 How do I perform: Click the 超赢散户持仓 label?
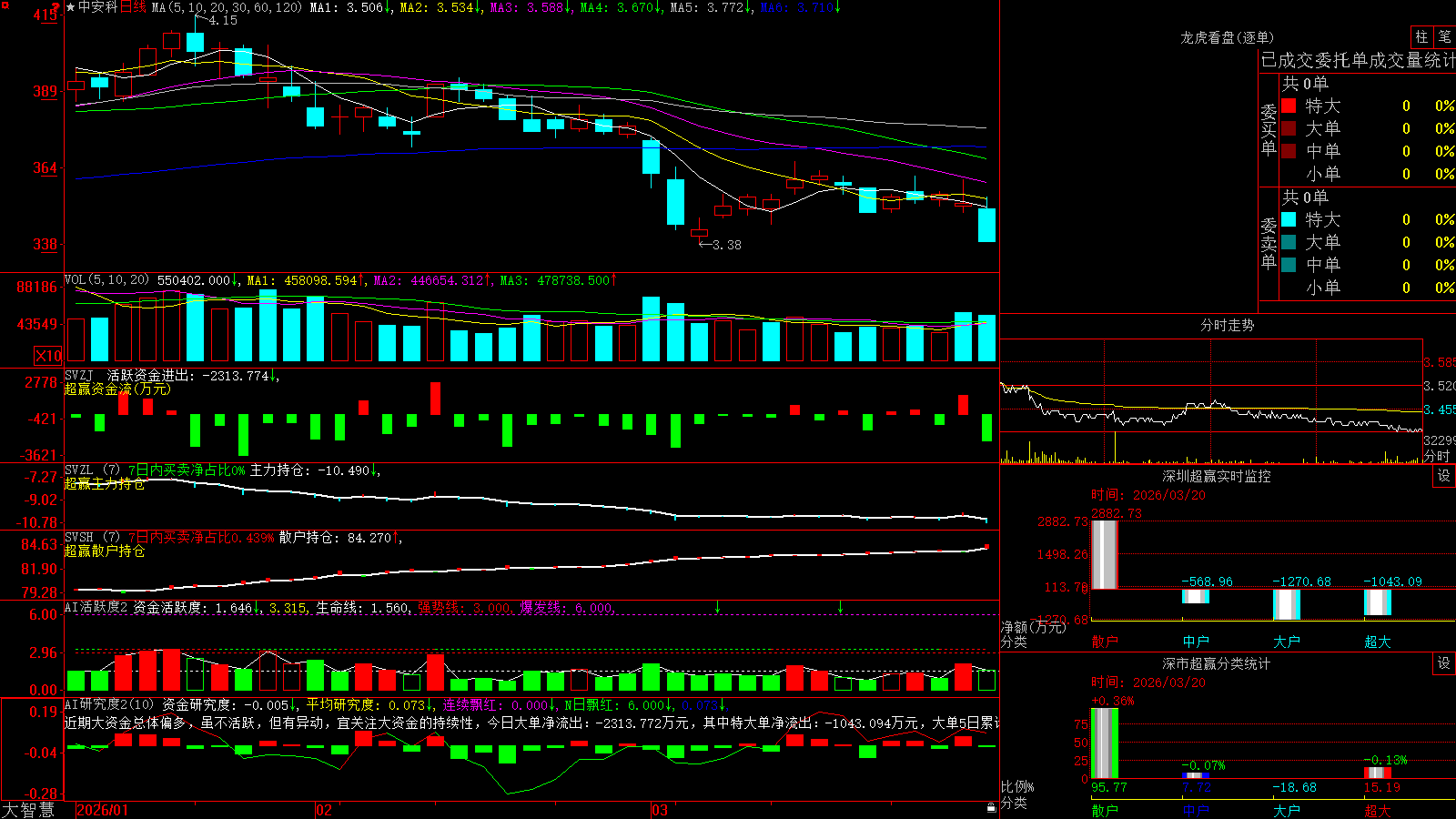[105, 551]
